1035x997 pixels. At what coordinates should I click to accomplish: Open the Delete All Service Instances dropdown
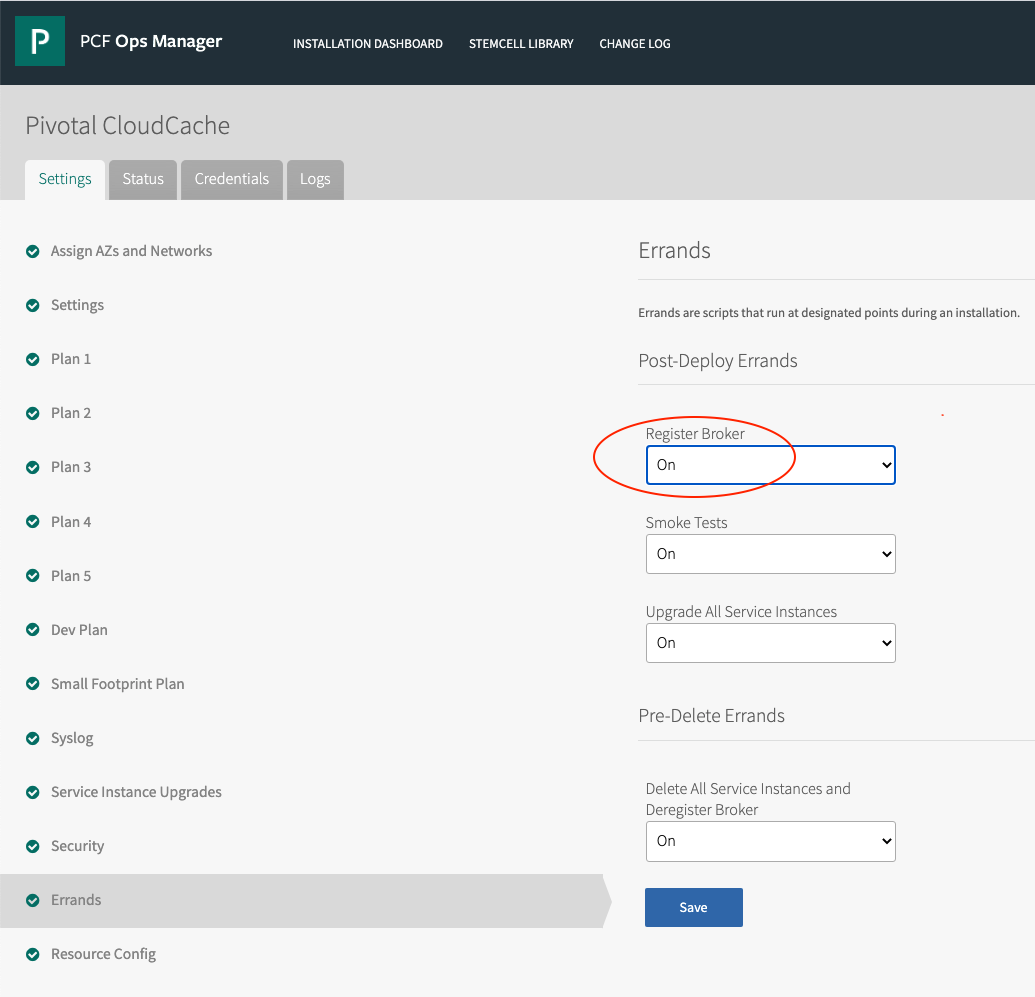click(770, 841)
